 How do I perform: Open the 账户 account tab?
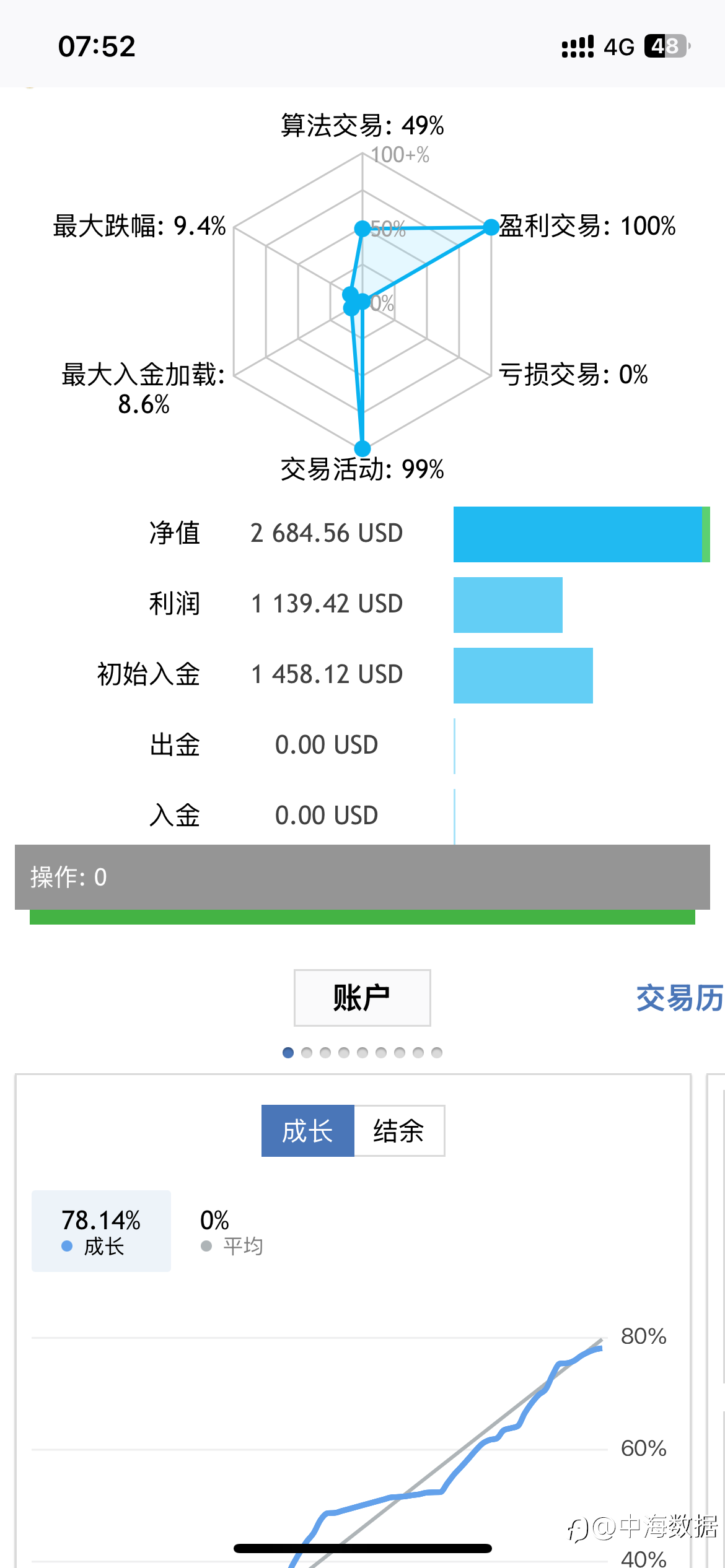(x=362, y=998)
